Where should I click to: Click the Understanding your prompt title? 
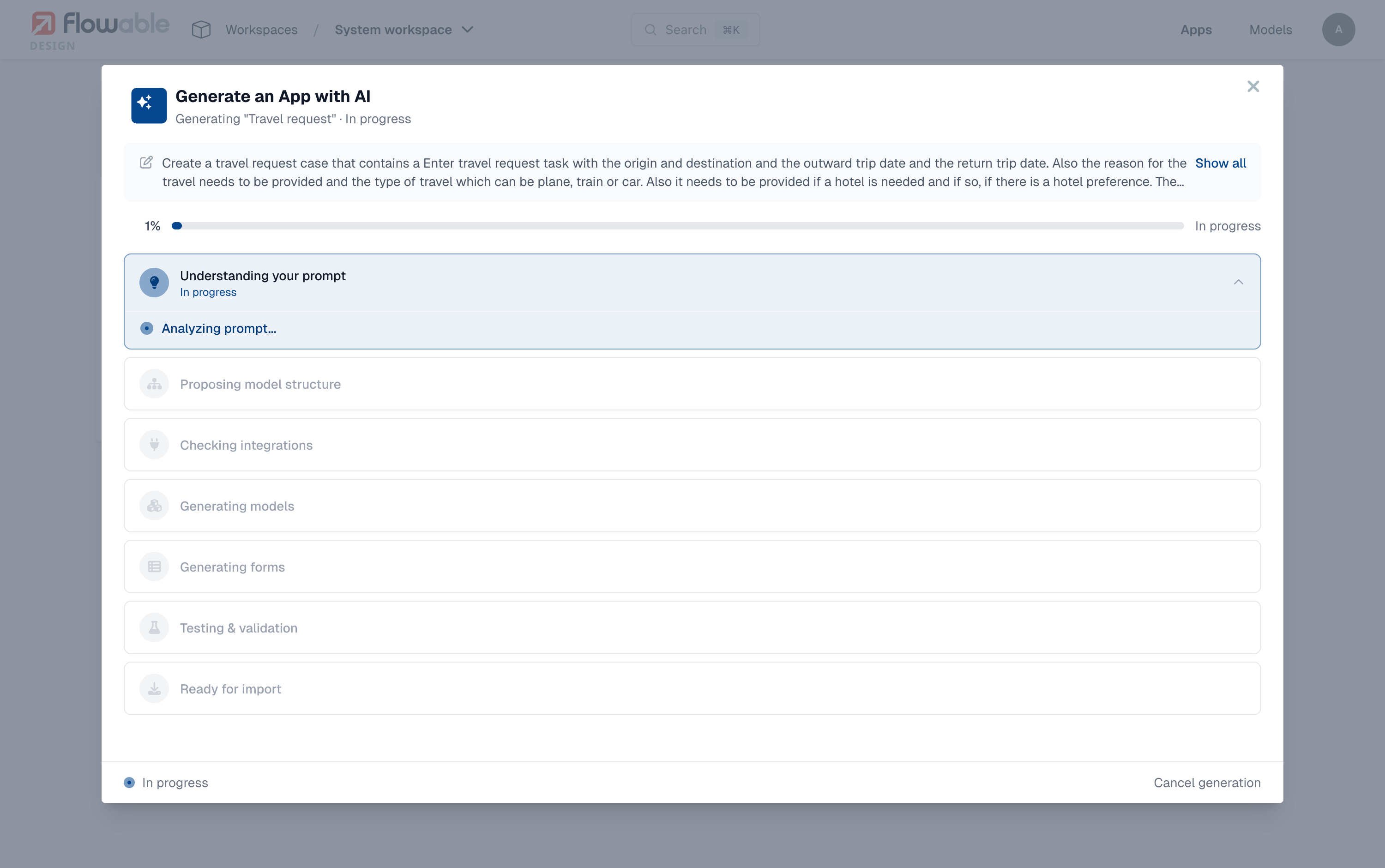coord(263,276)
